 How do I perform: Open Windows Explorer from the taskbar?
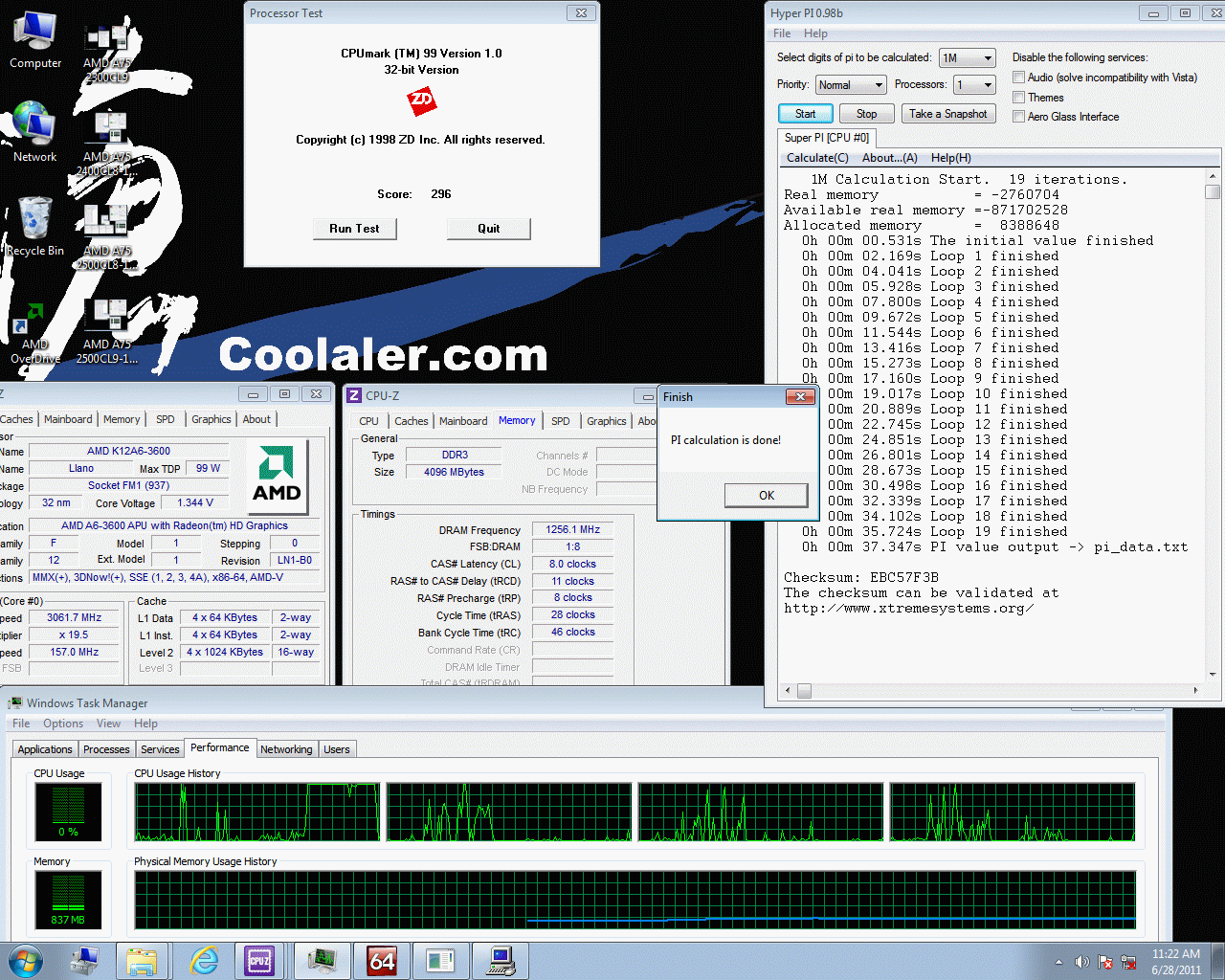142,961
